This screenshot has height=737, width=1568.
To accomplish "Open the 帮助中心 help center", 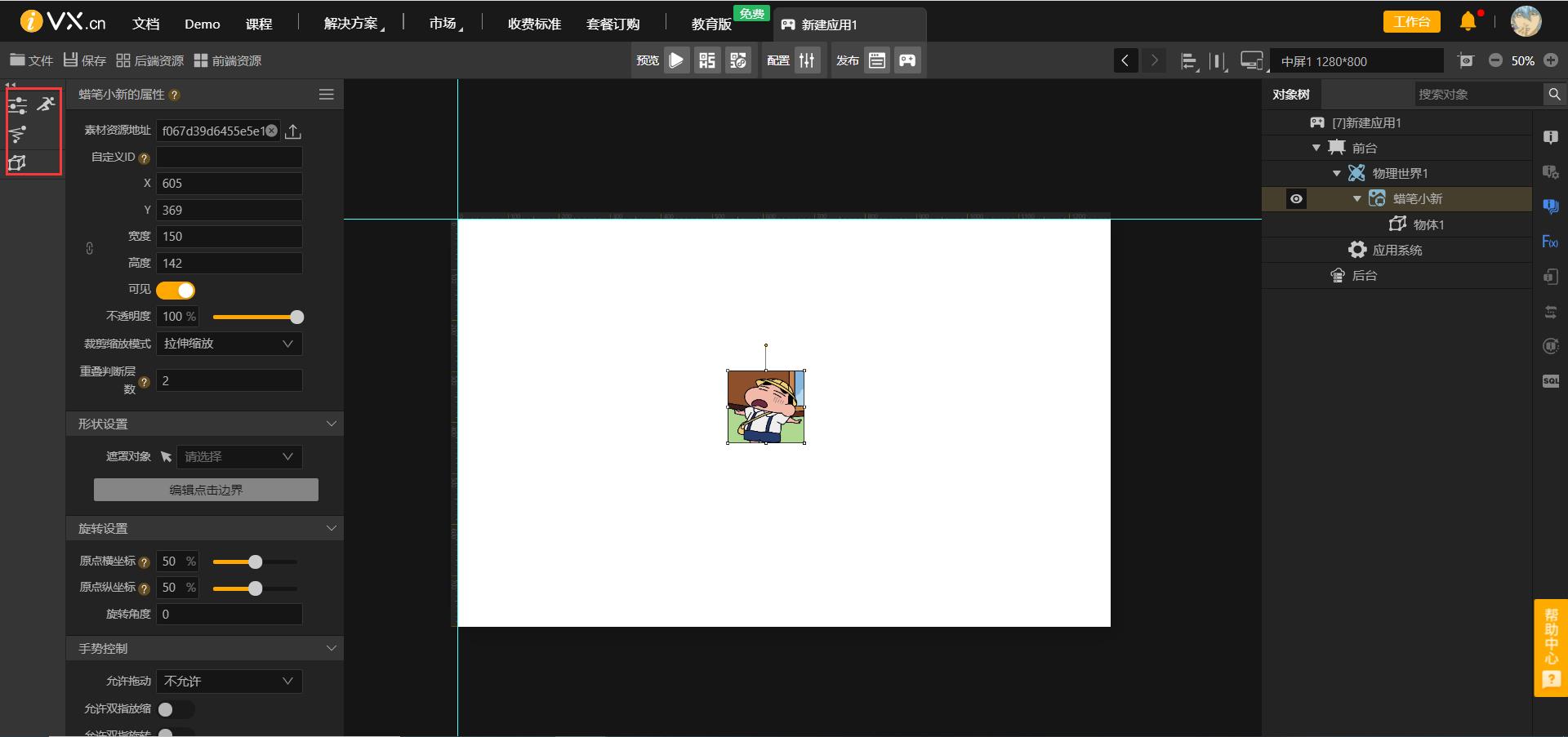I will pos(1551,648).
